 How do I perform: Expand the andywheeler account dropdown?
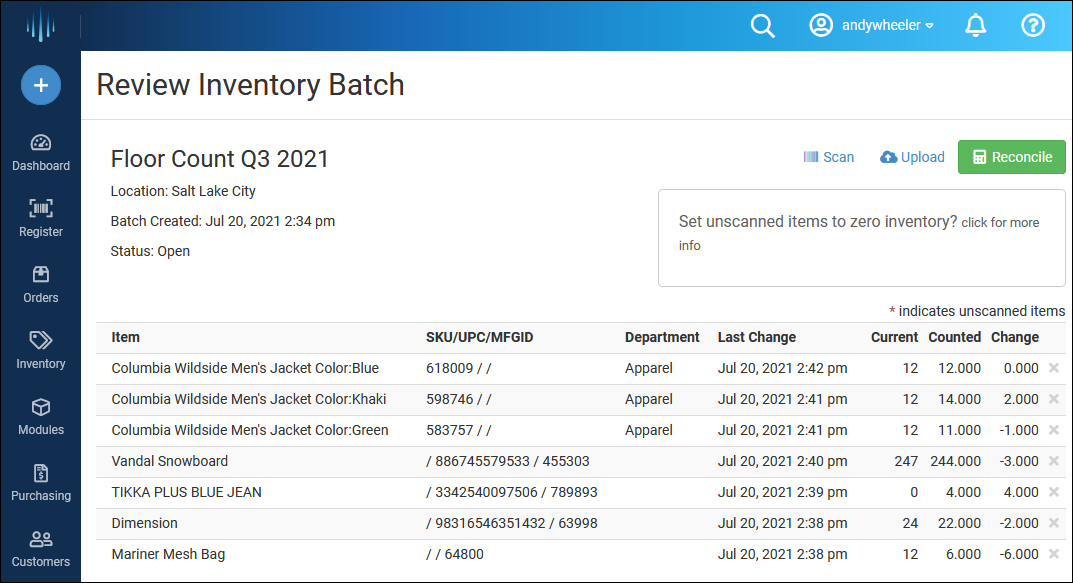point(888,25)
